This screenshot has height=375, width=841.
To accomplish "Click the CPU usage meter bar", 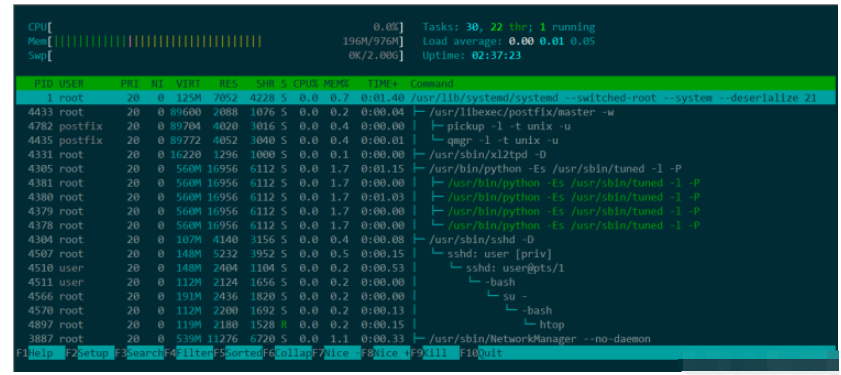I will coord(216,27).
